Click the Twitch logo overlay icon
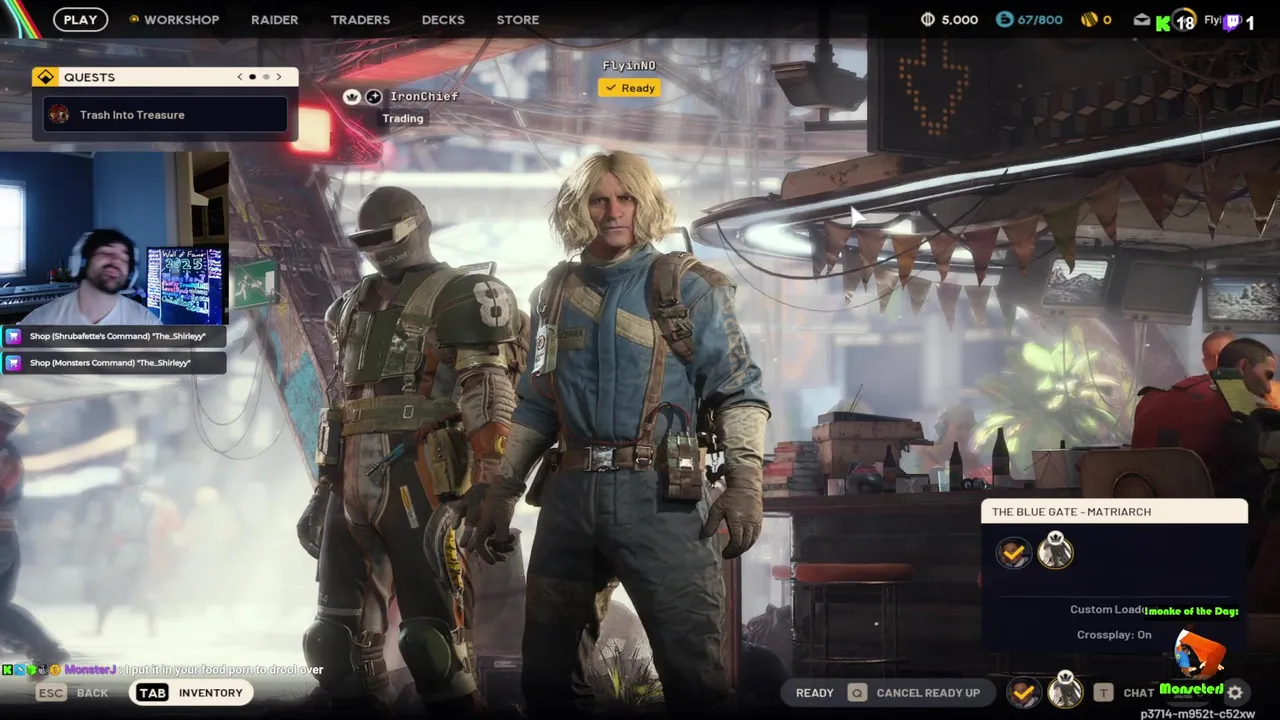Viewport: 1280px width, 720px height. 1232,21
